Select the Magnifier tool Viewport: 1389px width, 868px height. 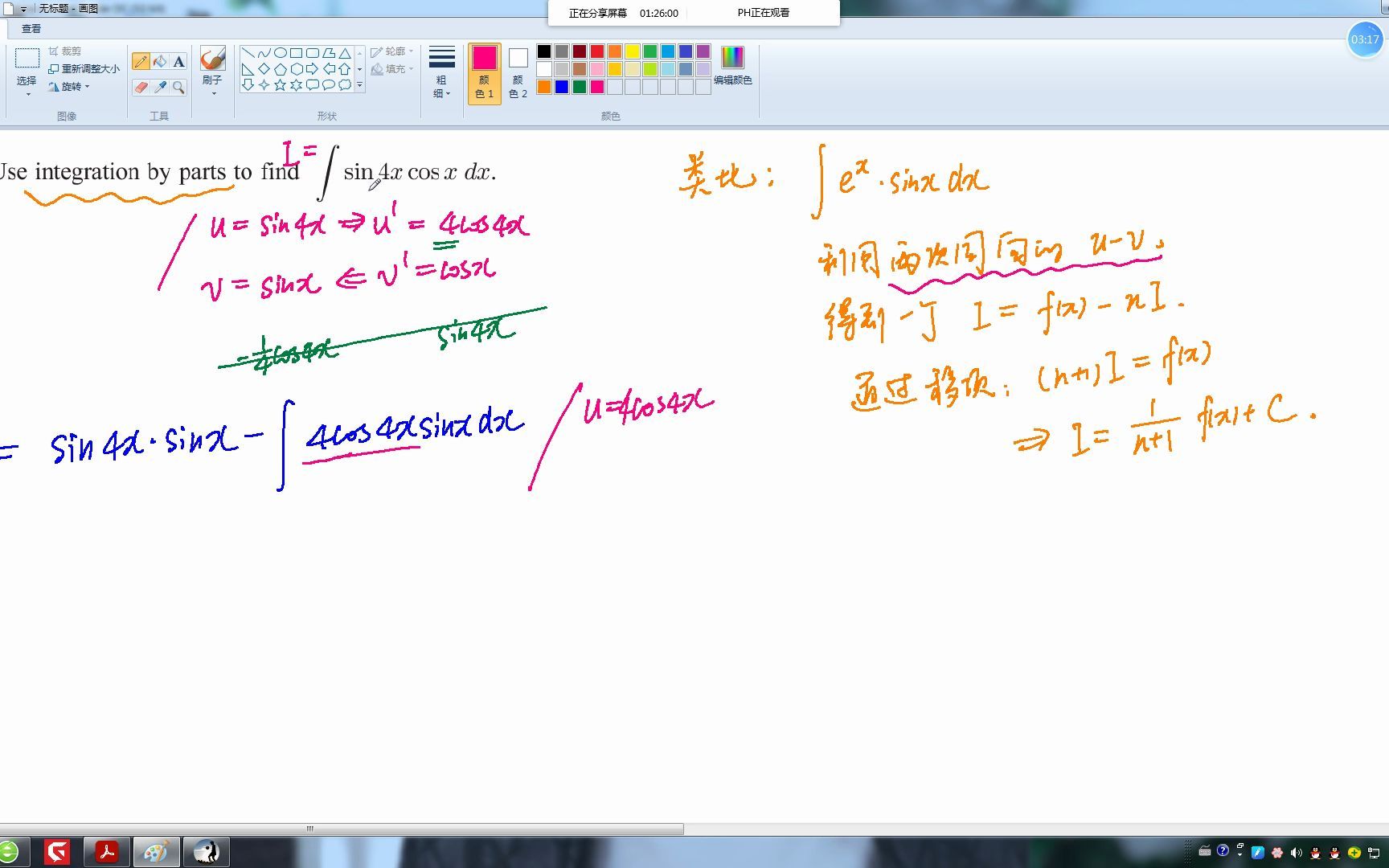(178, 87)
